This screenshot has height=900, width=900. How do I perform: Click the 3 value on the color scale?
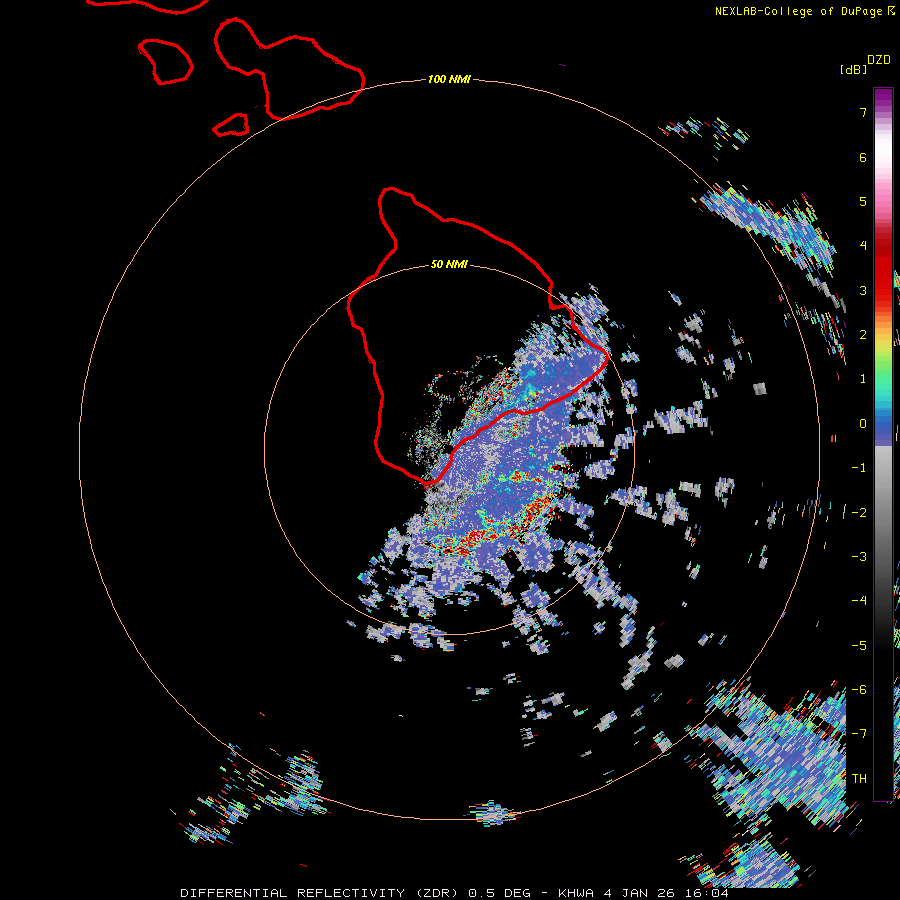[863, 290]
